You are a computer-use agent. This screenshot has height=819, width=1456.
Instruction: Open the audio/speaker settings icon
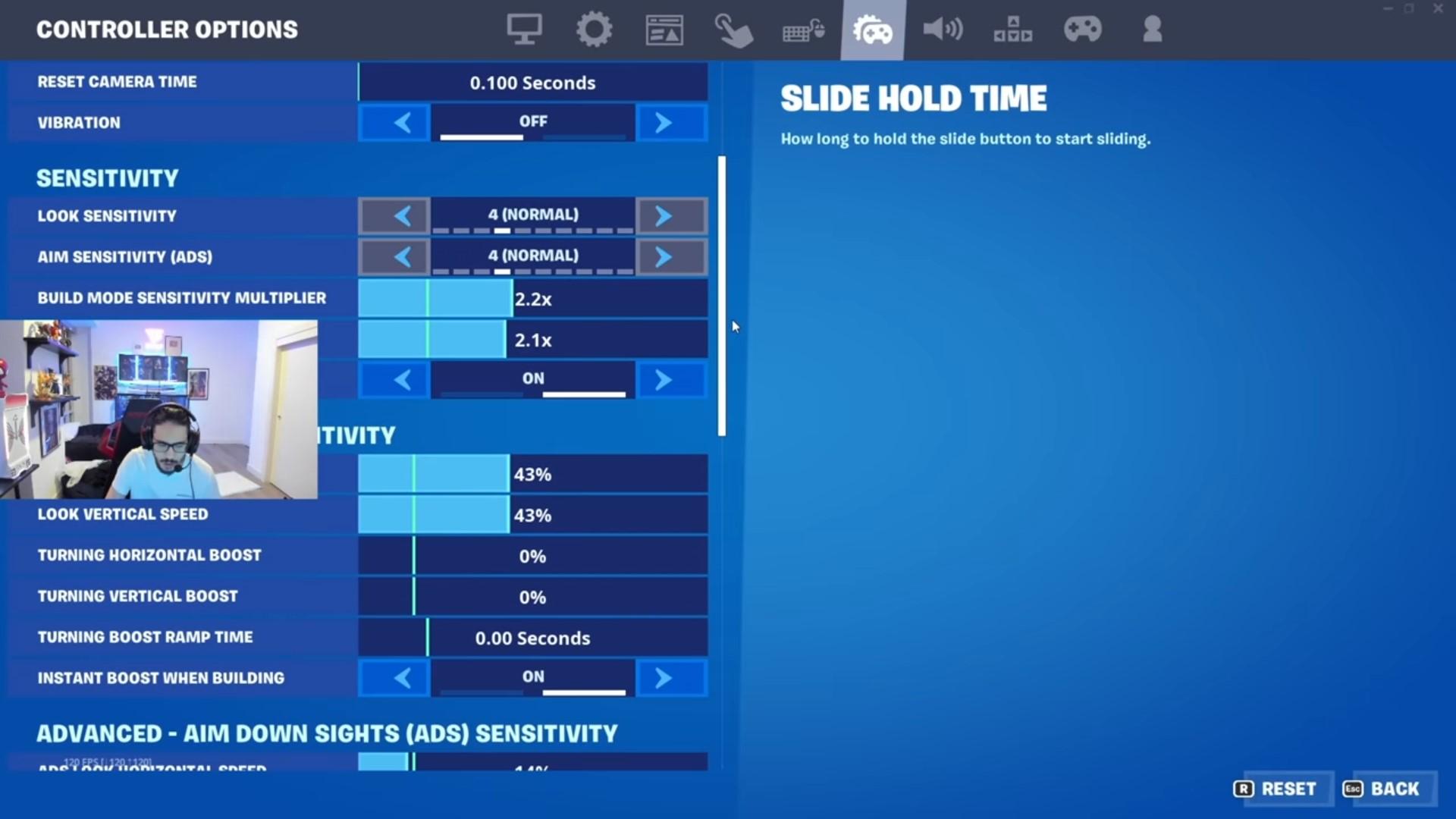coord(940,29)
